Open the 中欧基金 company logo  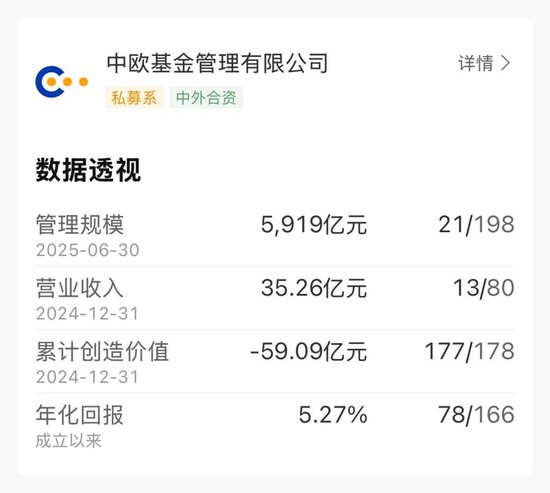point(62,81)
